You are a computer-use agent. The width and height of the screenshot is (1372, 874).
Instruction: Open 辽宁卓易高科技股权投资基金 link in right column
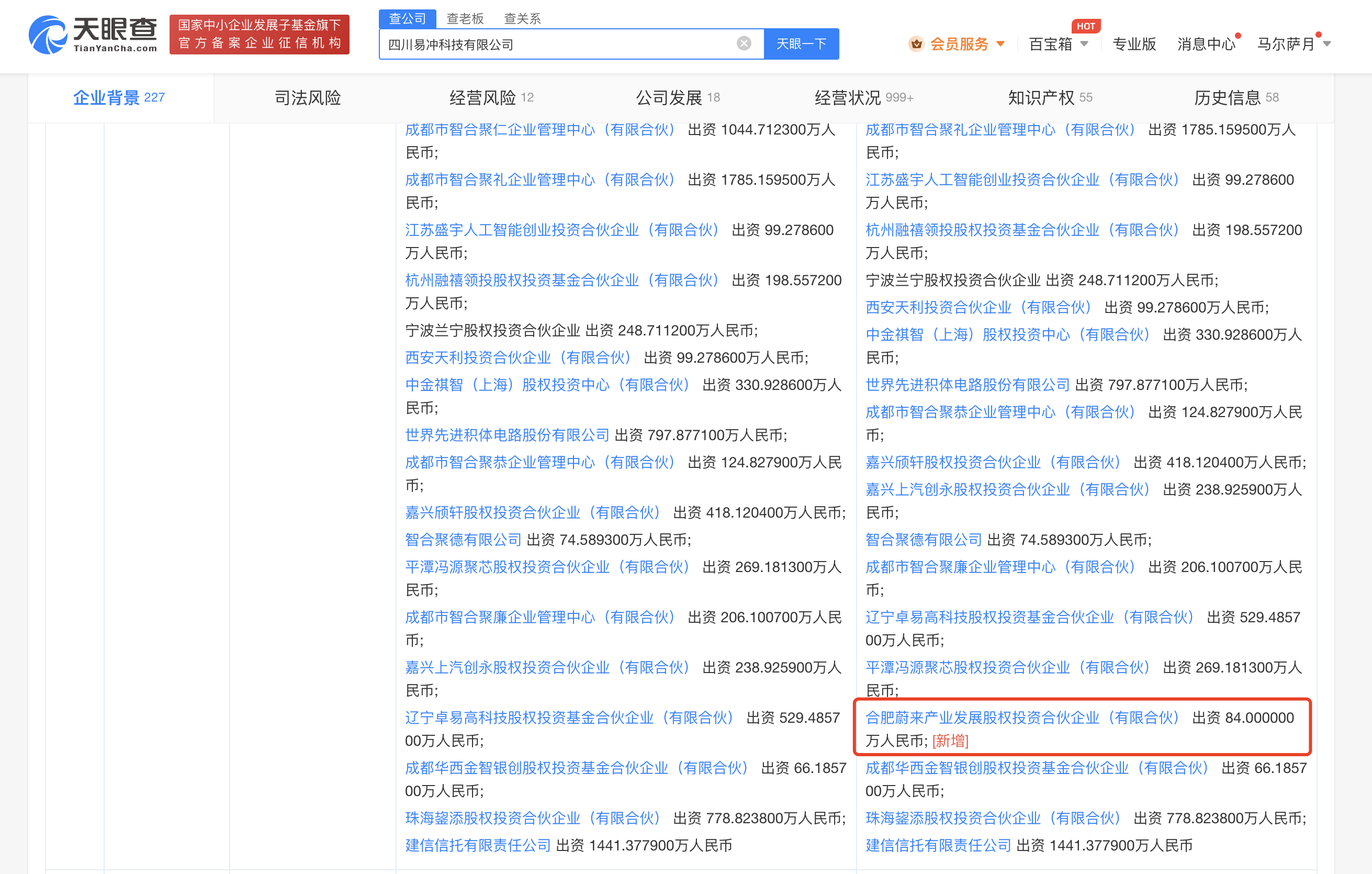pyautogui.click(x=1030, y=618)
